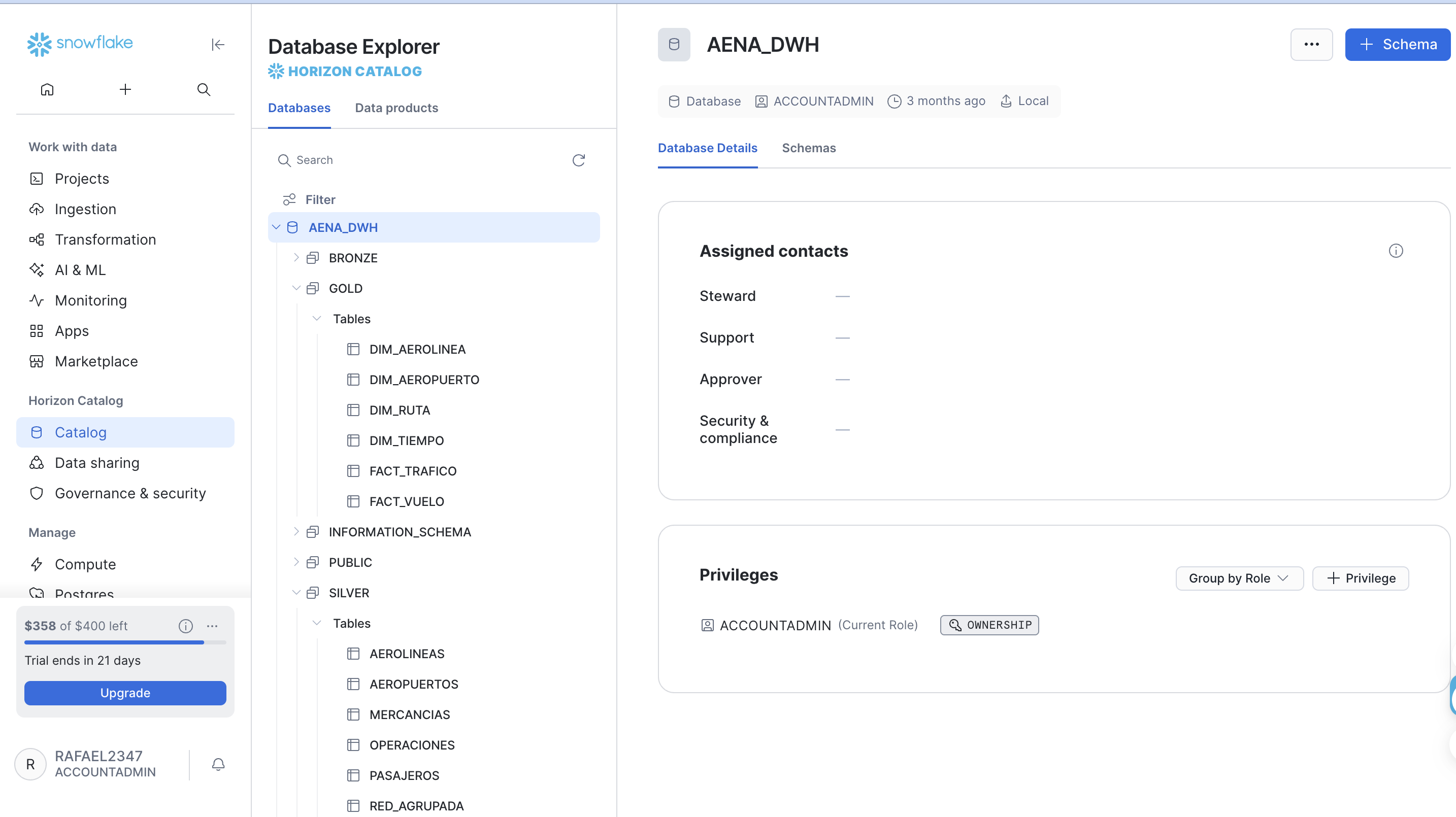Open table DIM_TIEMPO
The height and width of the screenshot is (817, 1456).
pos(407,440)
